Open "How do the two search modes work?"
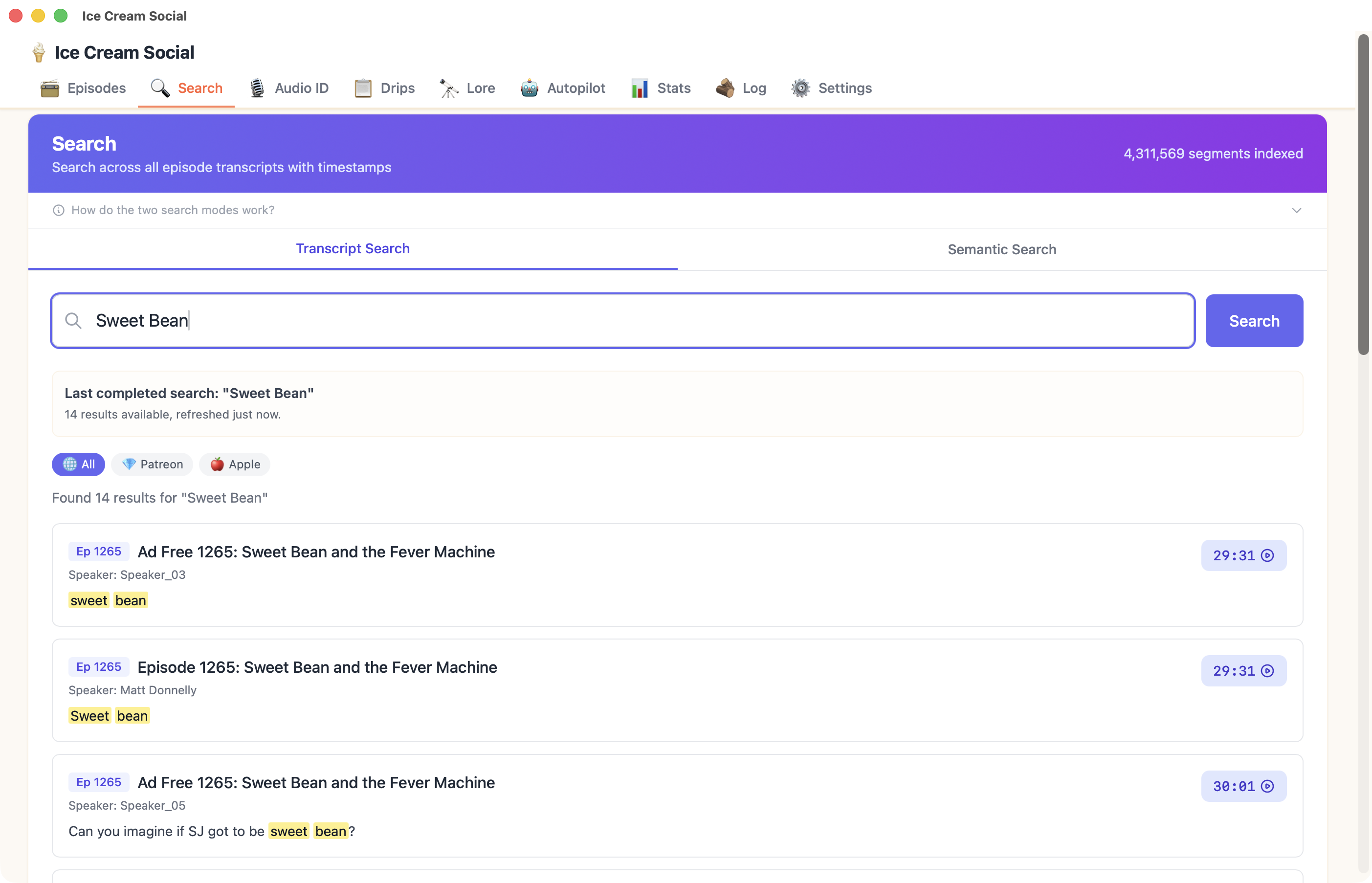1372x883 pixels. click(173, 210)
